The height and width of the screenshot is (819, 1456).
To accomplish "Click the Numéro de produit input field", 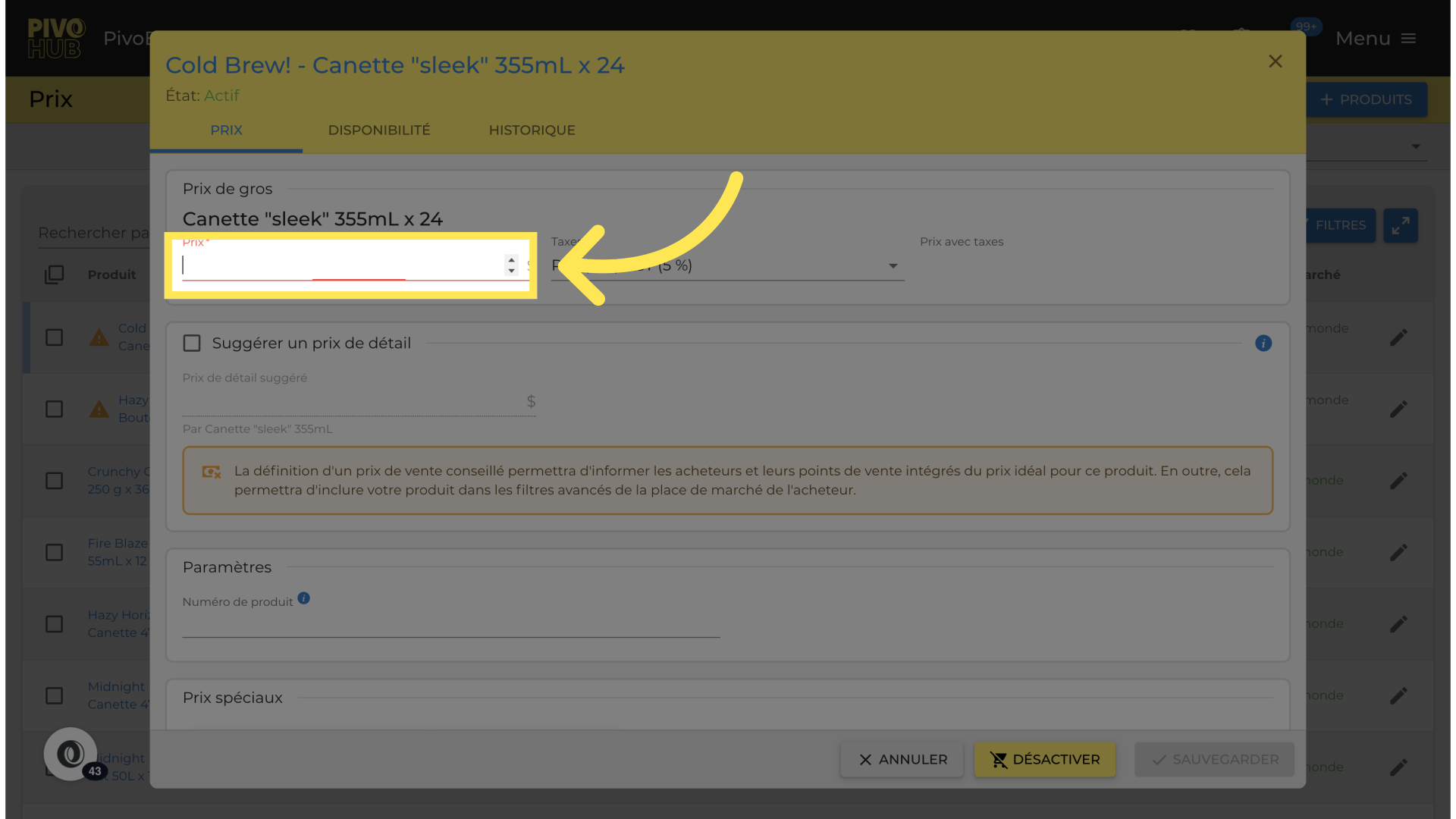I will 450,626.
